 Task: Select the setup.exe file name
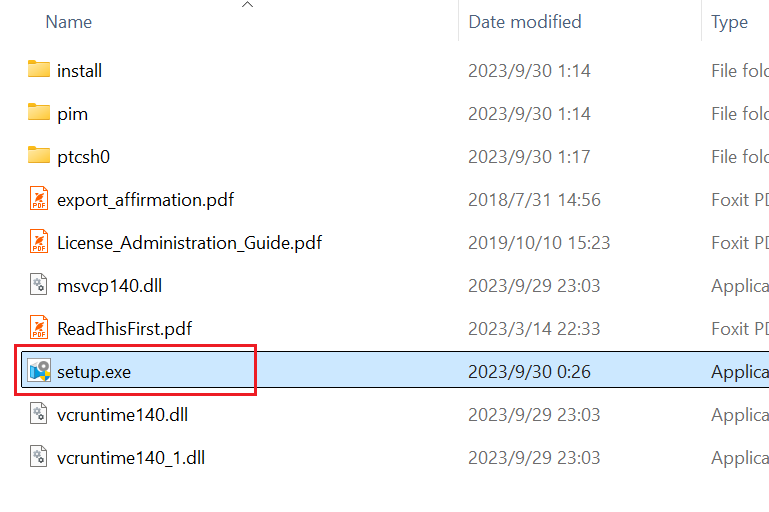click(94, 372)
